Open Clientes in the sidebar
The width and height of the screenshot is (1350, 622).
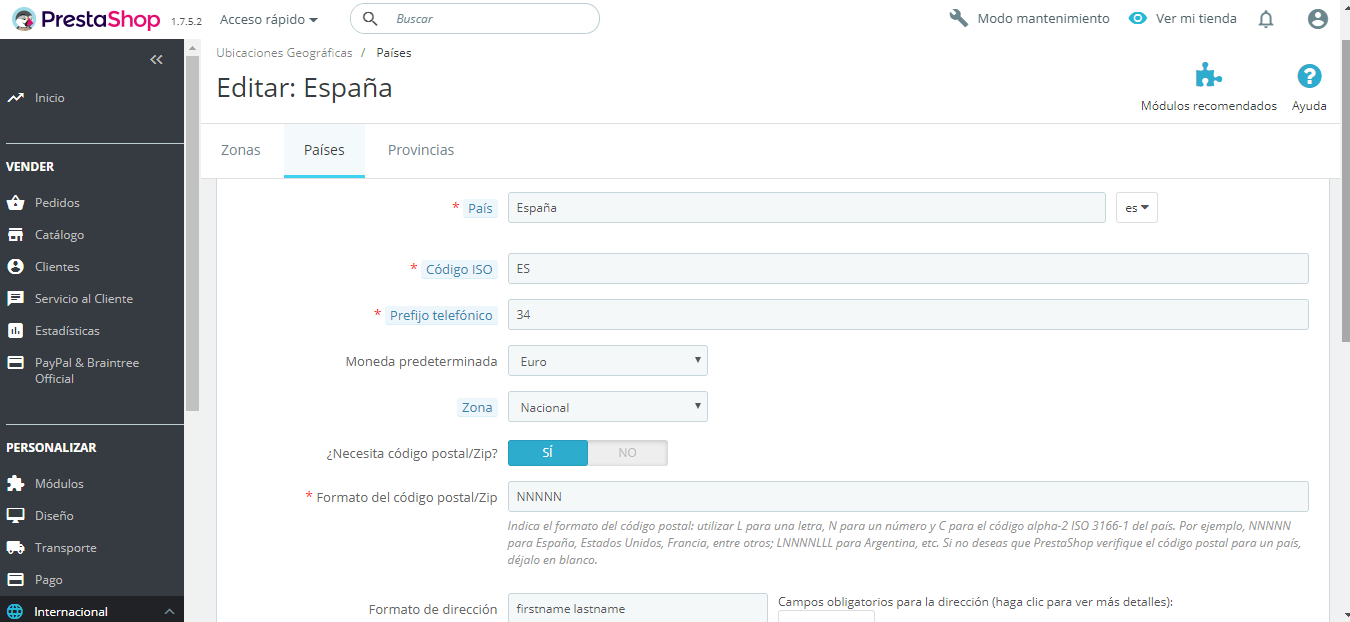coord(57,267)
